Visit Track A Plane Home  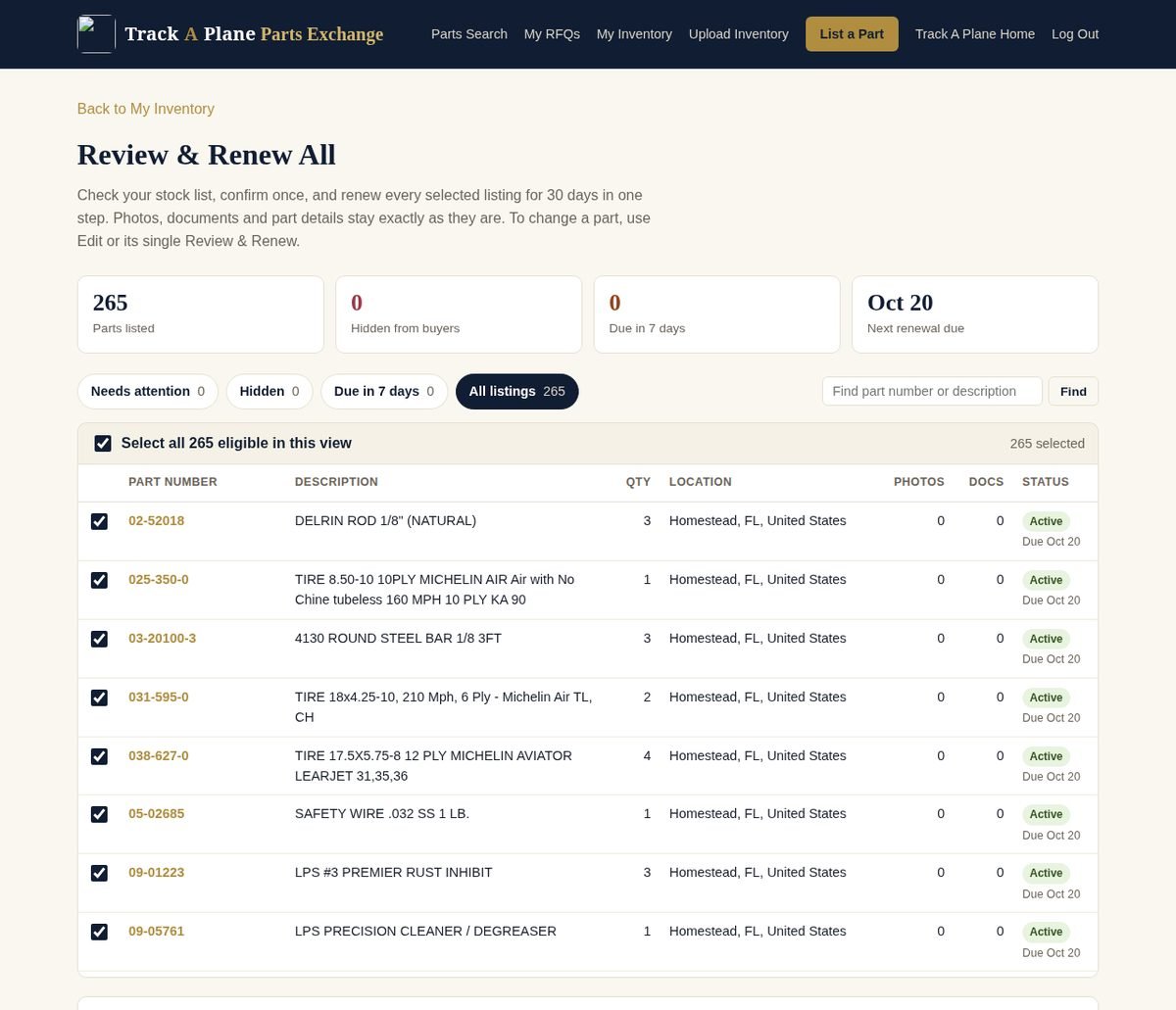tap(975, 34)
